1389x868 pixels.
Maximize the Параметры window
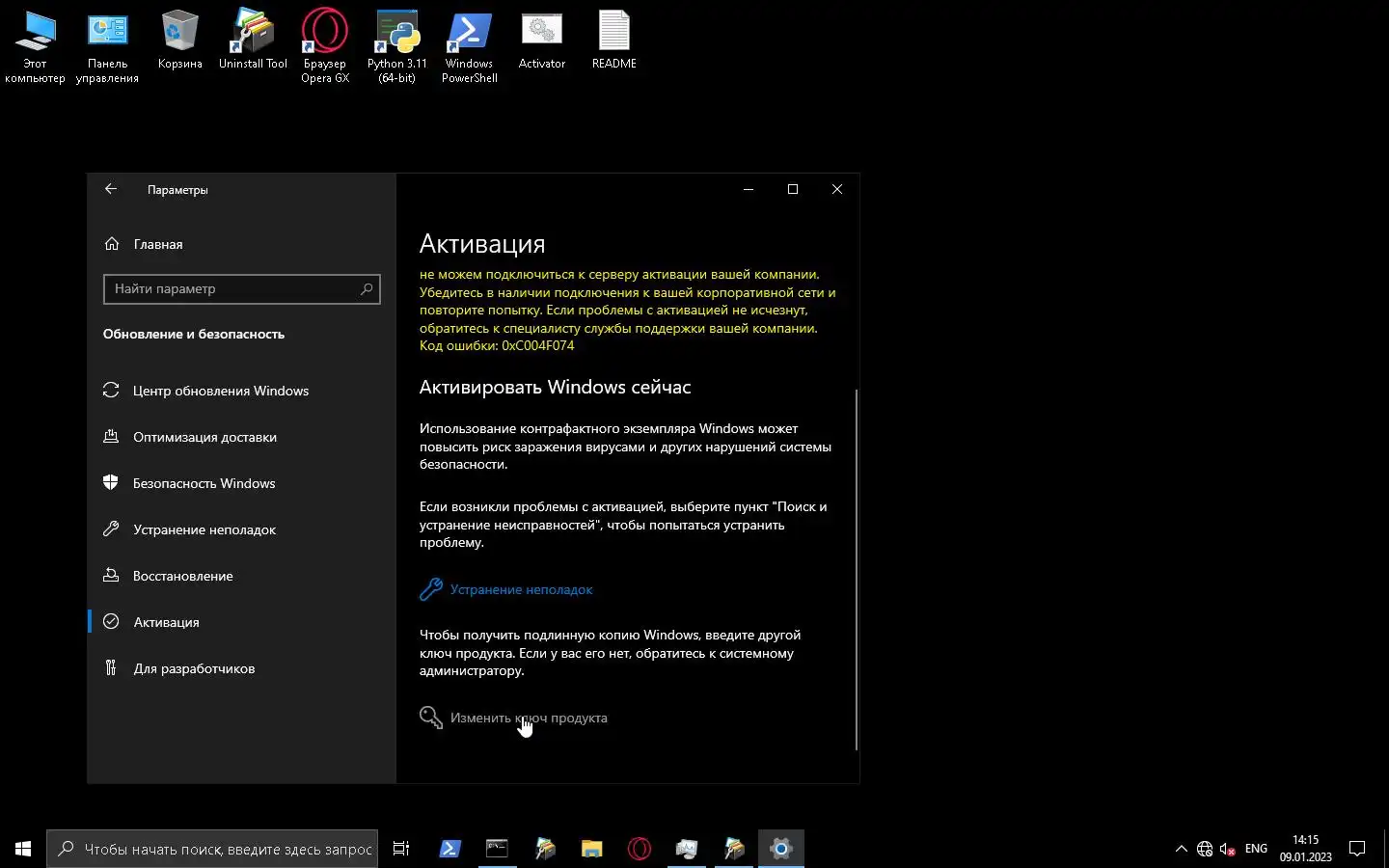tap(793, 189)
